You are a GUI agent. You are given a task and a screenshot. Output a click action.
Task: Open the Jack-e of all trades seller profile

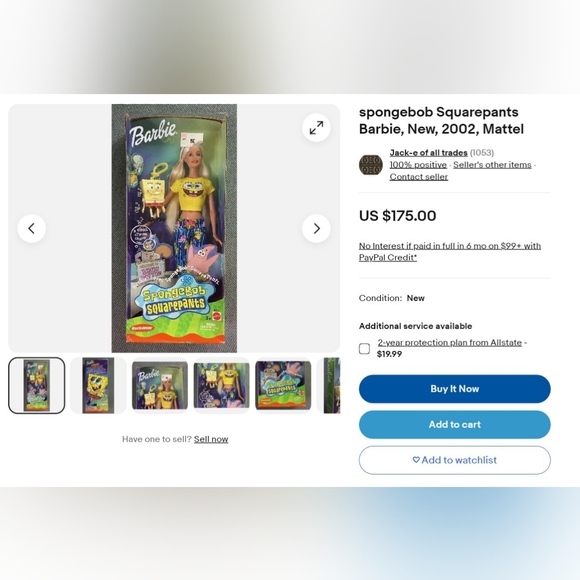tap(428, 153)
